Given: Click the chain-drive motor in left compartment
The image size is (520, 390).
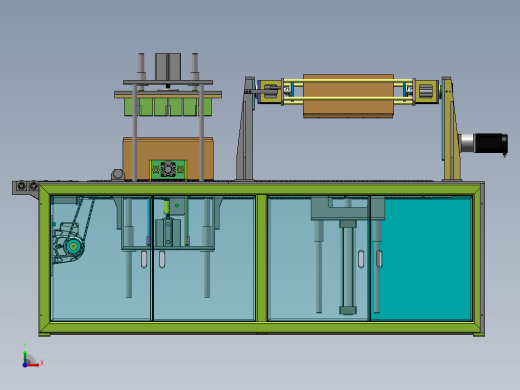Looking at the screenshot, I should pyautogui.click(x=68, y=243).
